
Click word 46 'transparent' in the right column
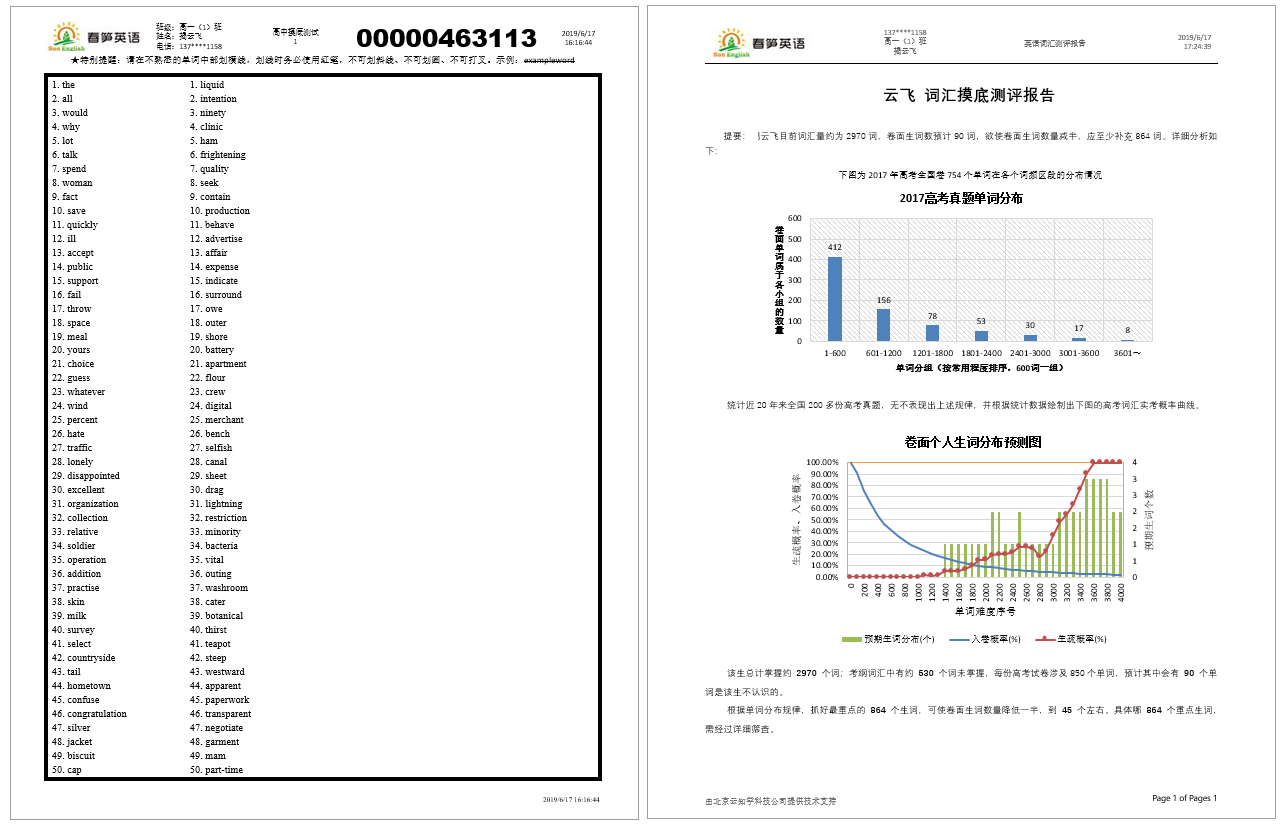pyautogui.click(x=220, y=714)
